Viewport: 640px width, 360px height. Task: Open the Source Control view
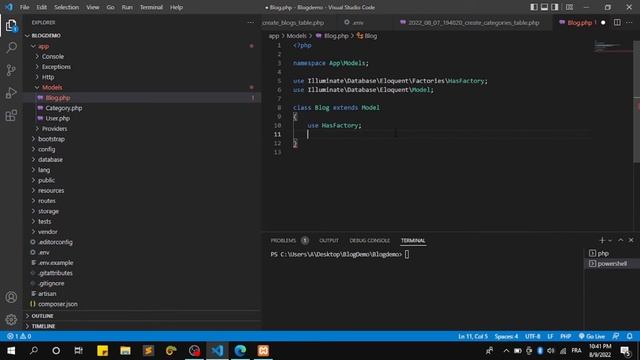[11, 70]
